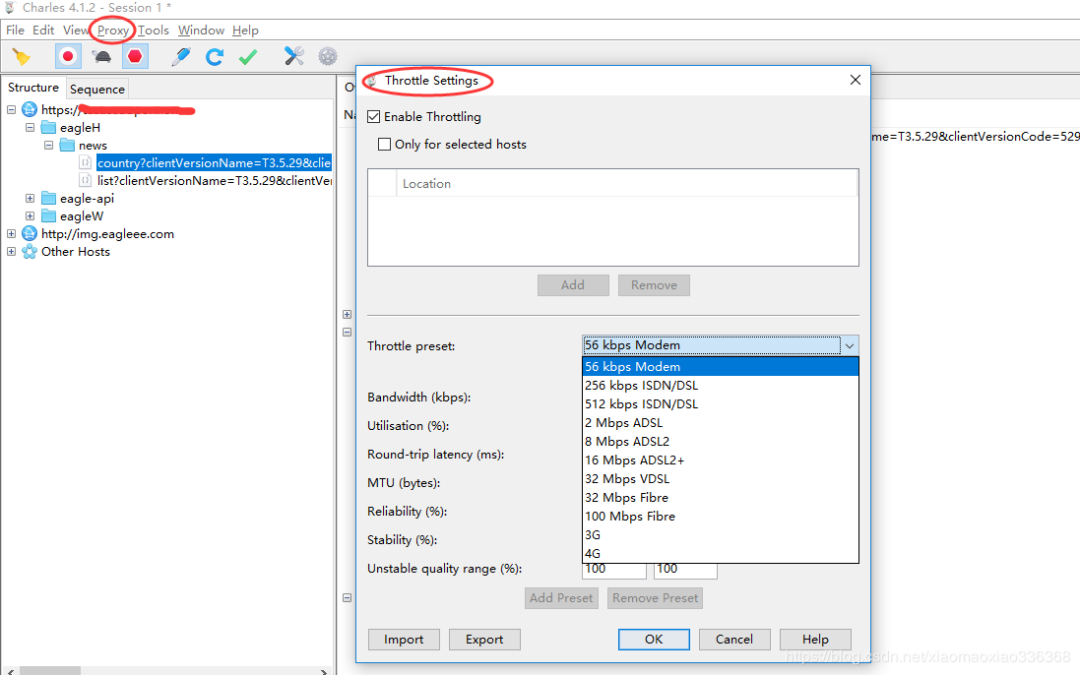Click the Other Hosts icon
Image resolution: width=1080 pixels, height=675 pixels.
pos(30,251)
